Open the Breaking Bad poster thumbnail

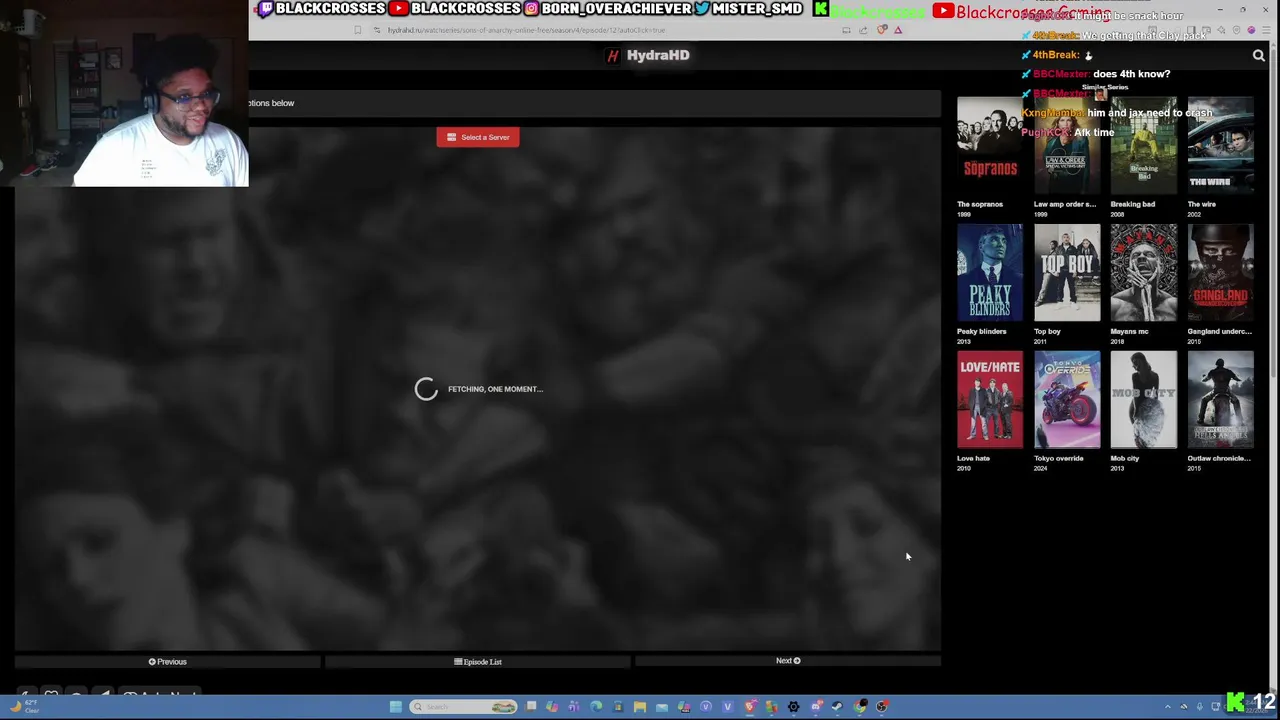(x=1144, y=146)
